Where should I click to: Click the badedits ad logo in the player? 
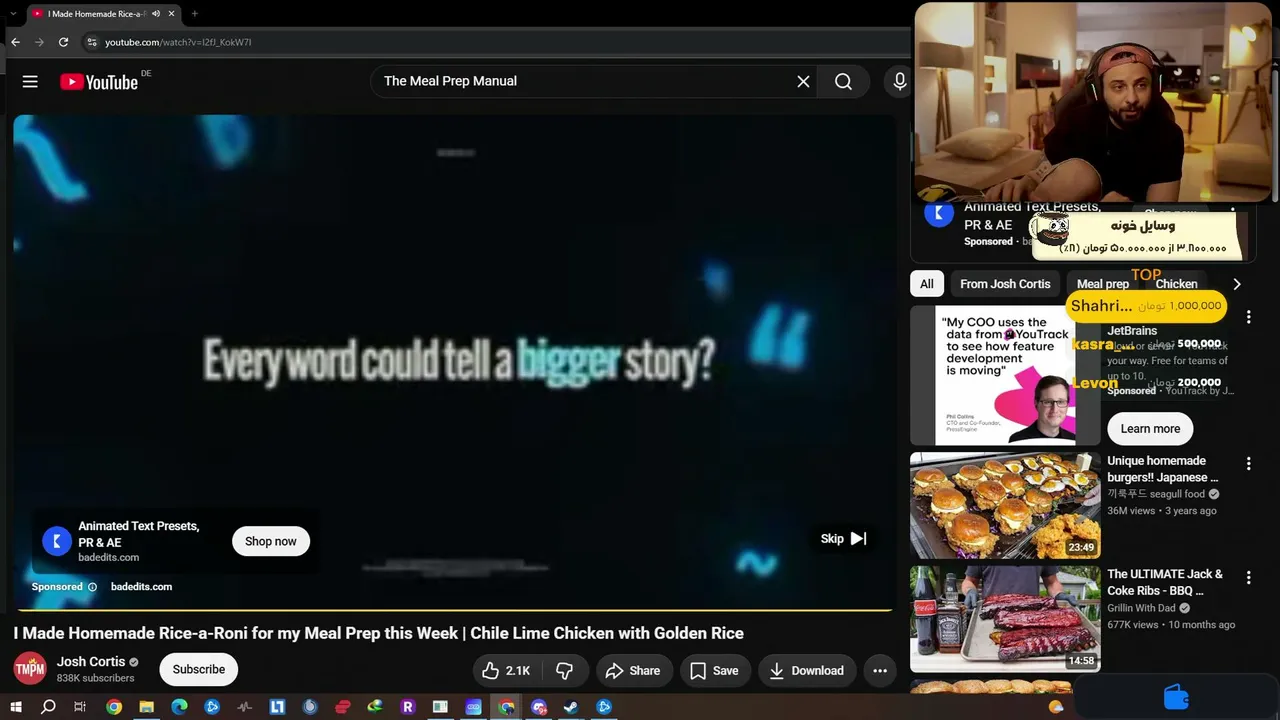pos(56,541)
